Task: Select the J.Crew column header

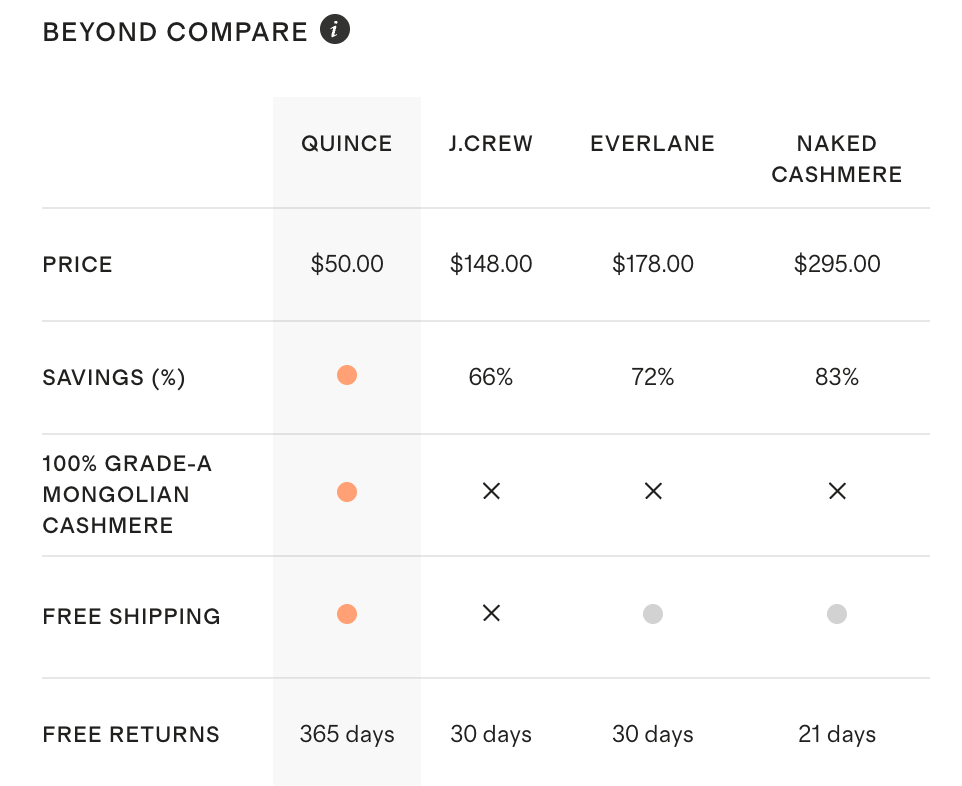Action: (x=491, y=144)
